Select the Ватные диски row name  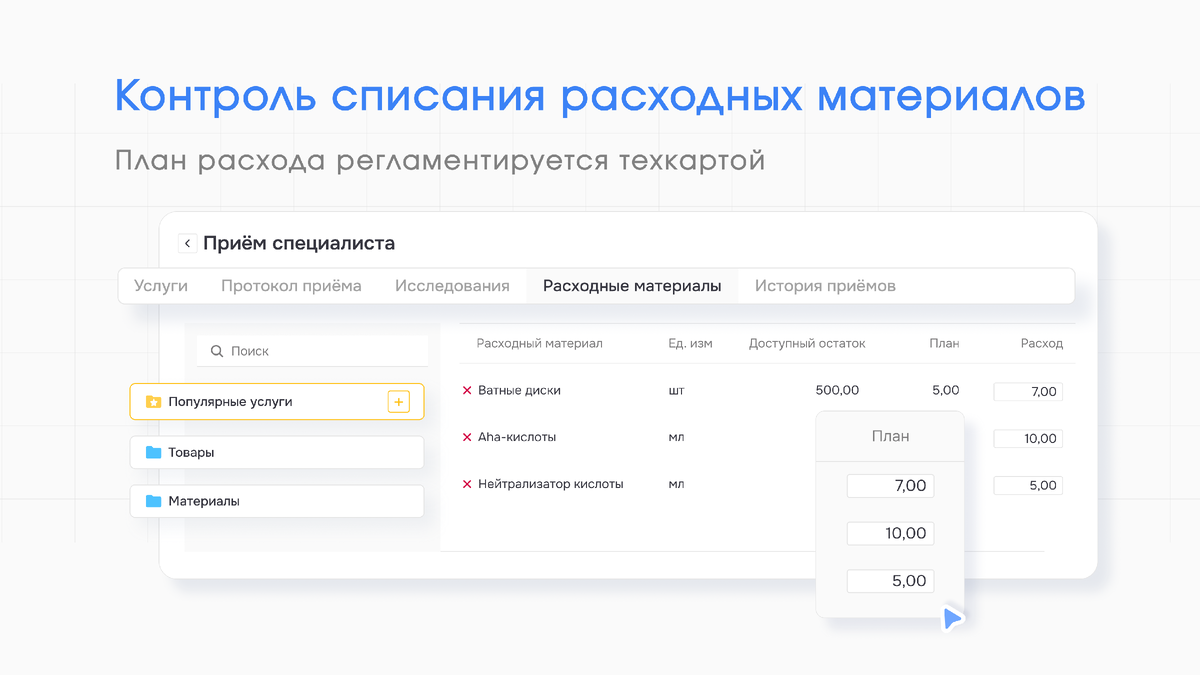coord(519,391)
